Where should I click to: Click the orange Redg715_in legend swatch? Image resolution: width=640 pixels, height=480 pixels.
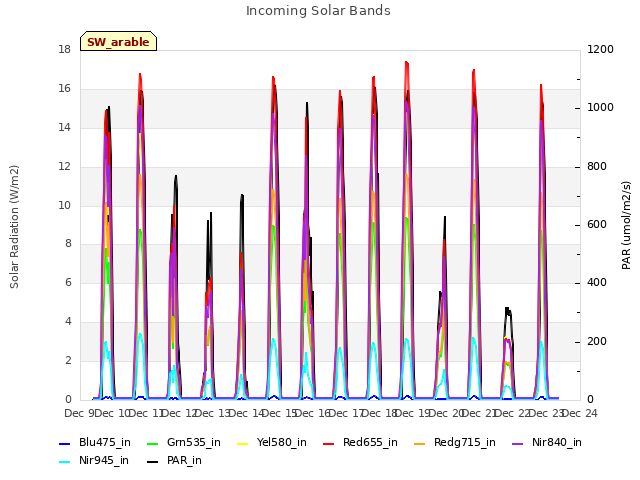click(x=420, y=444)
